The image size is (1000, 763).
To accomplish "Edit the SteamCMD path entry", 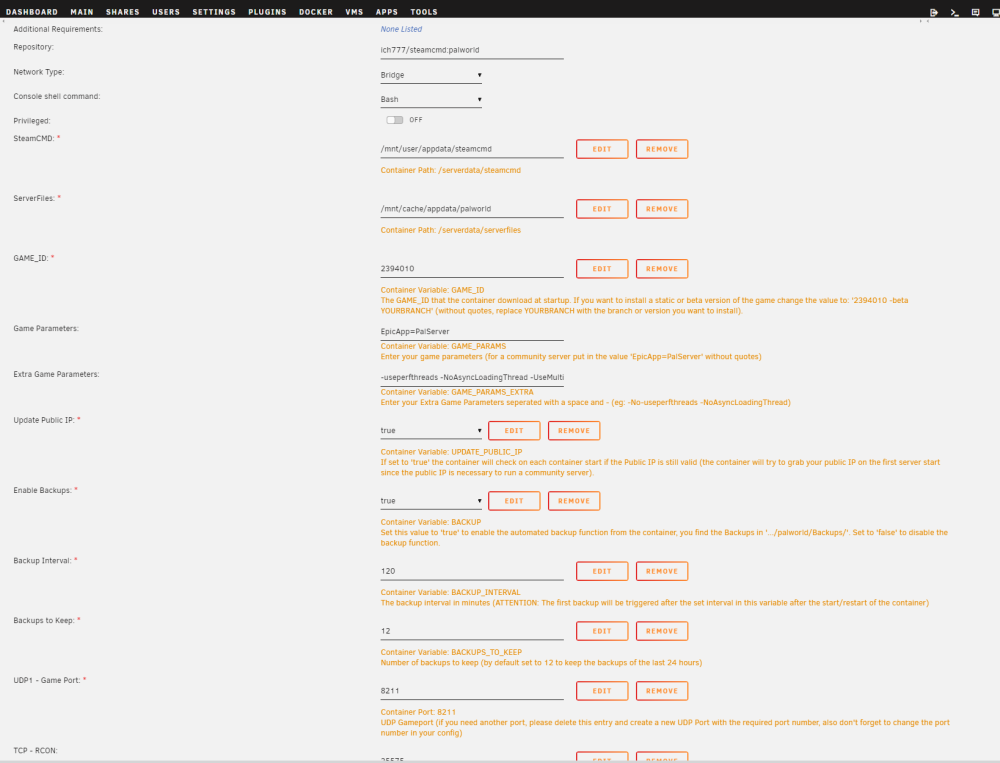I will 602,149.
